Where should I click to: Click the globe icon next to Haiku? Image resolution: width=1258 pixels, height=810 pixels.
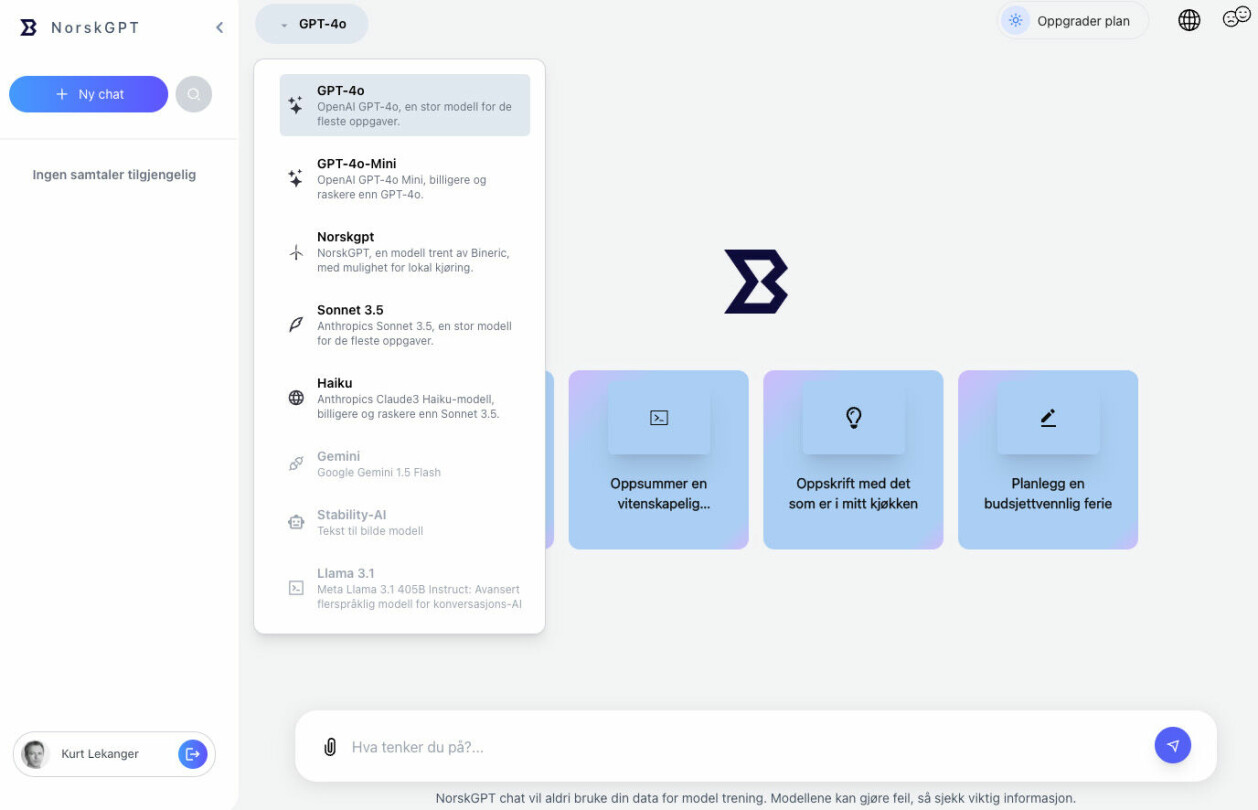[x=296, y=398]
